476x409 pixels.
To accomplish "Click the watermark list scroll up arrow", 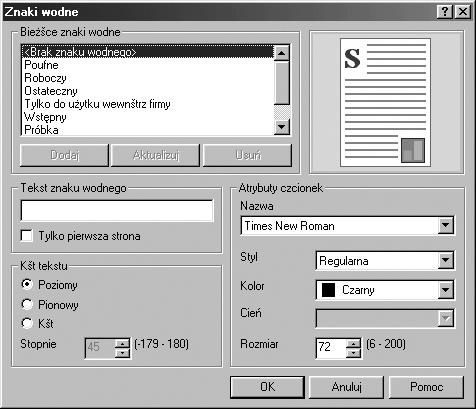I will click(x=282, y=53).
